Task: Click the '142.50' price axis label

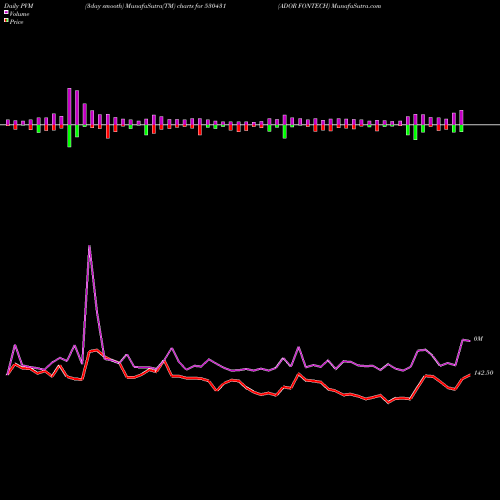Action: click(x=483, y=373)
